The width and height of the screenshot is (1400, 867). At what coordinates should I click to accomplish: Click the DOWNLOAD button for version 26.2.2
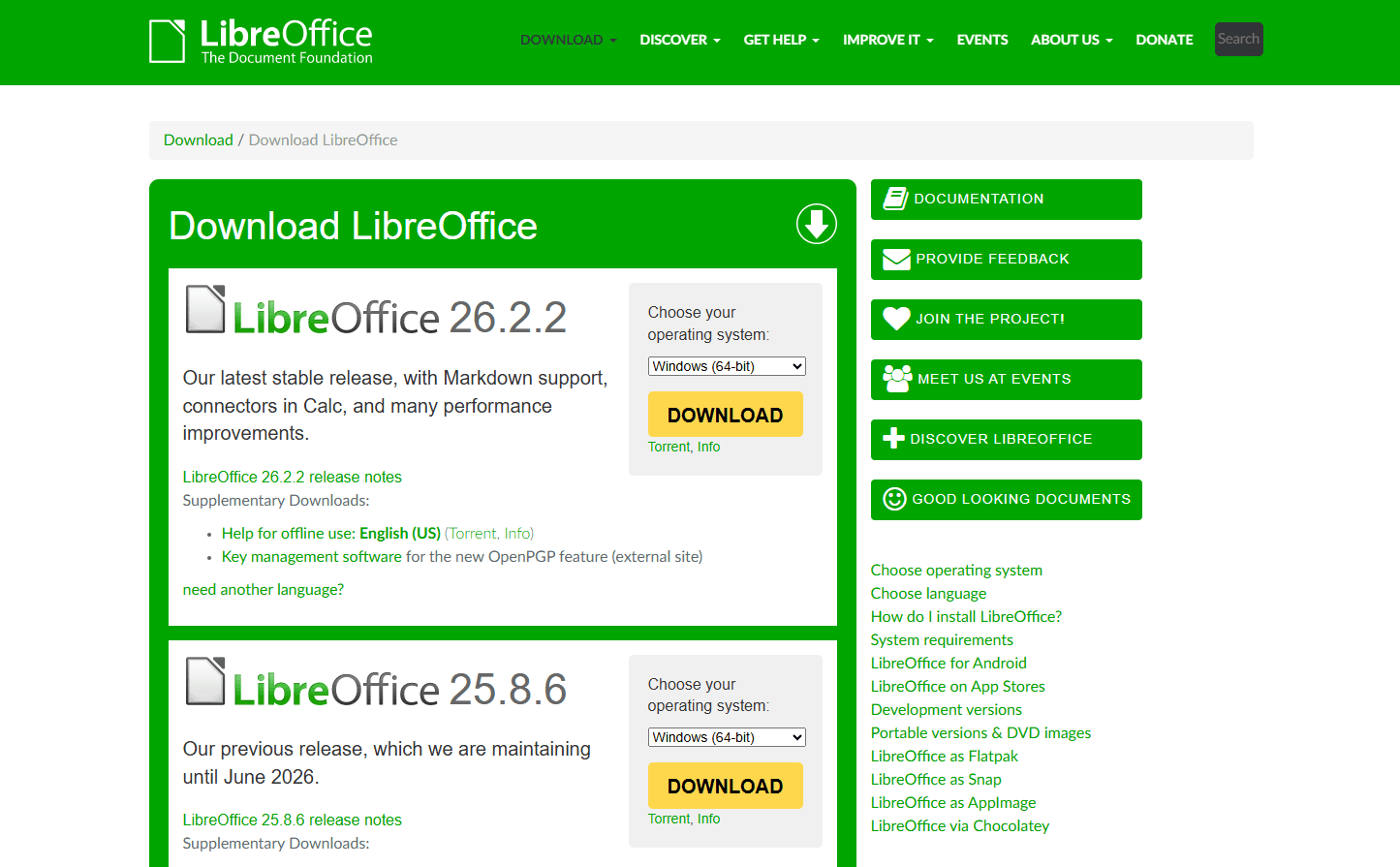coord(725,414)
